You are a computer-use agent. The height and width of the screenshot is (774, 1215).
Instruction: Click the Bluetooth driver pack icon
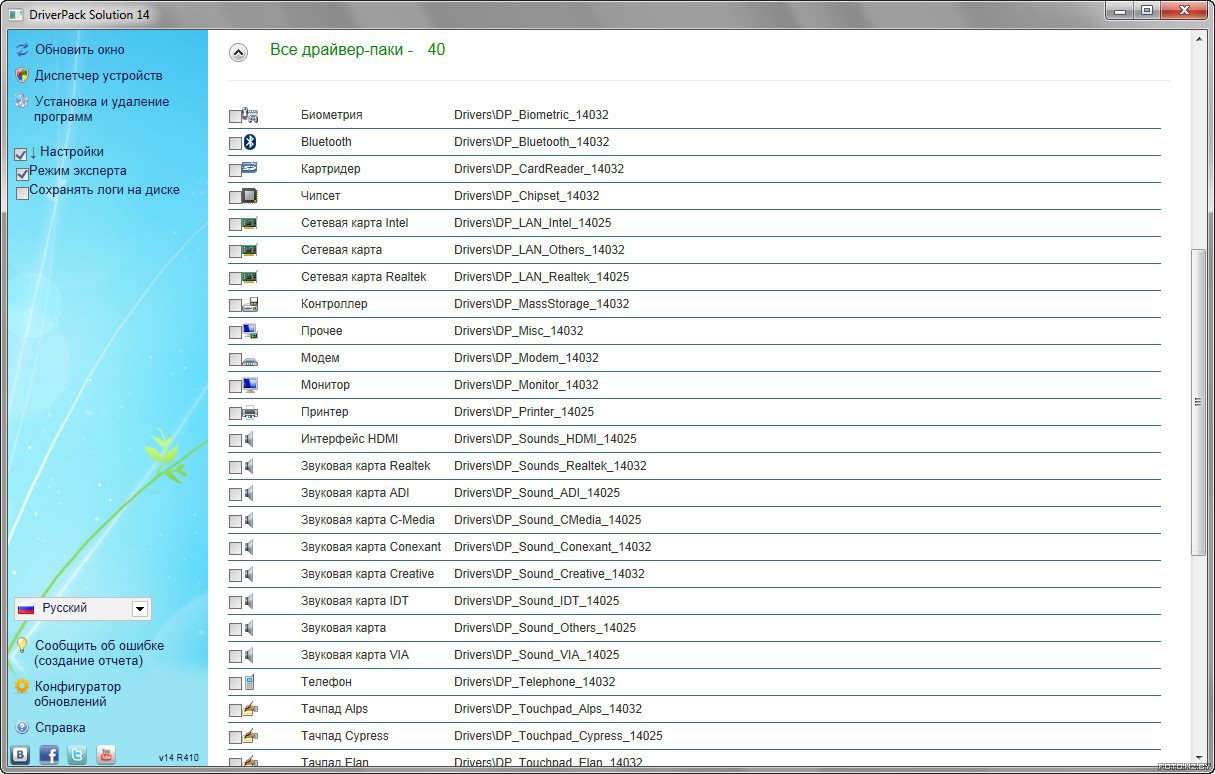point(250,142)
